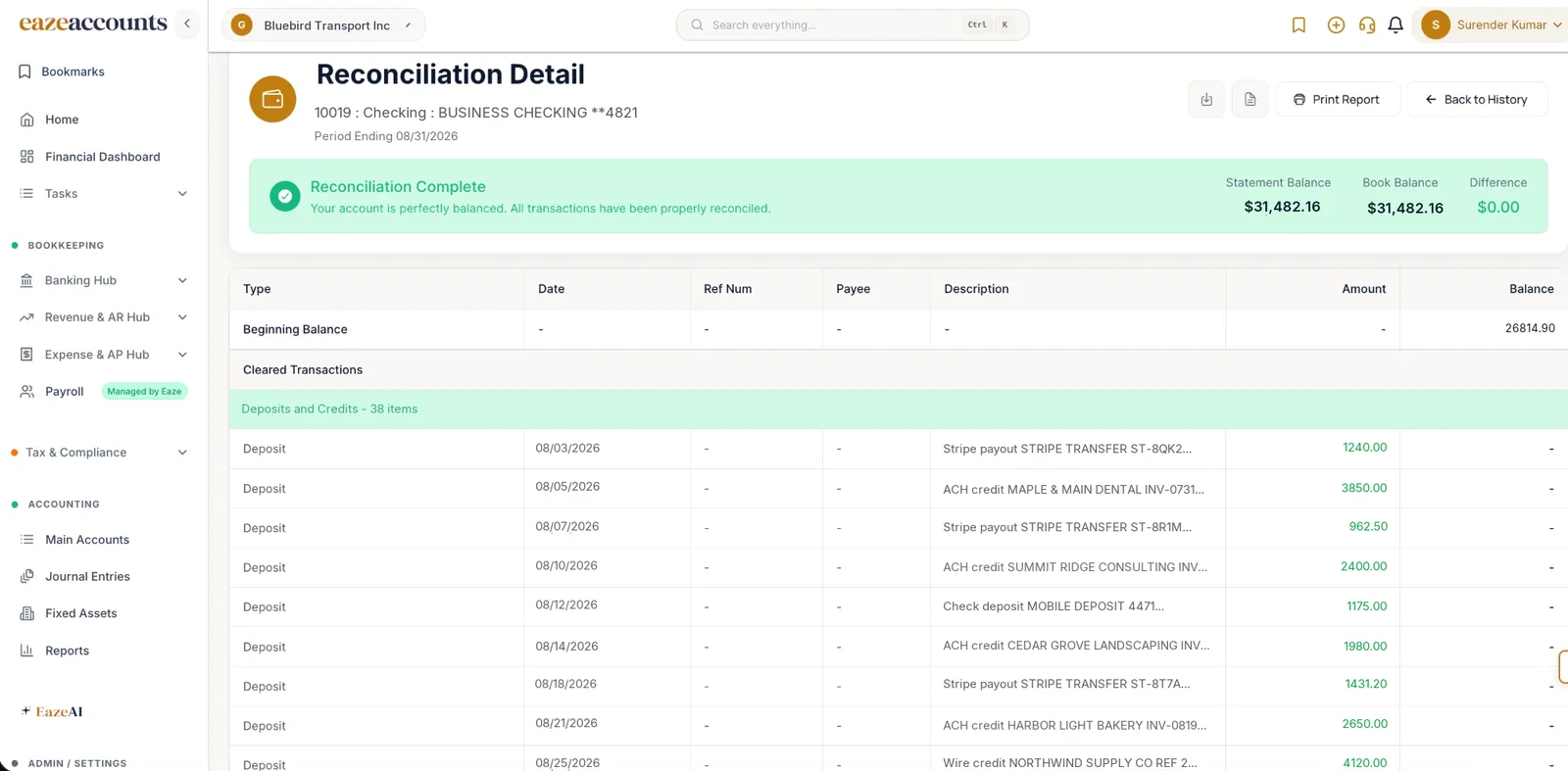Click the Bluebird Transport company avatar

click(241, 25)
